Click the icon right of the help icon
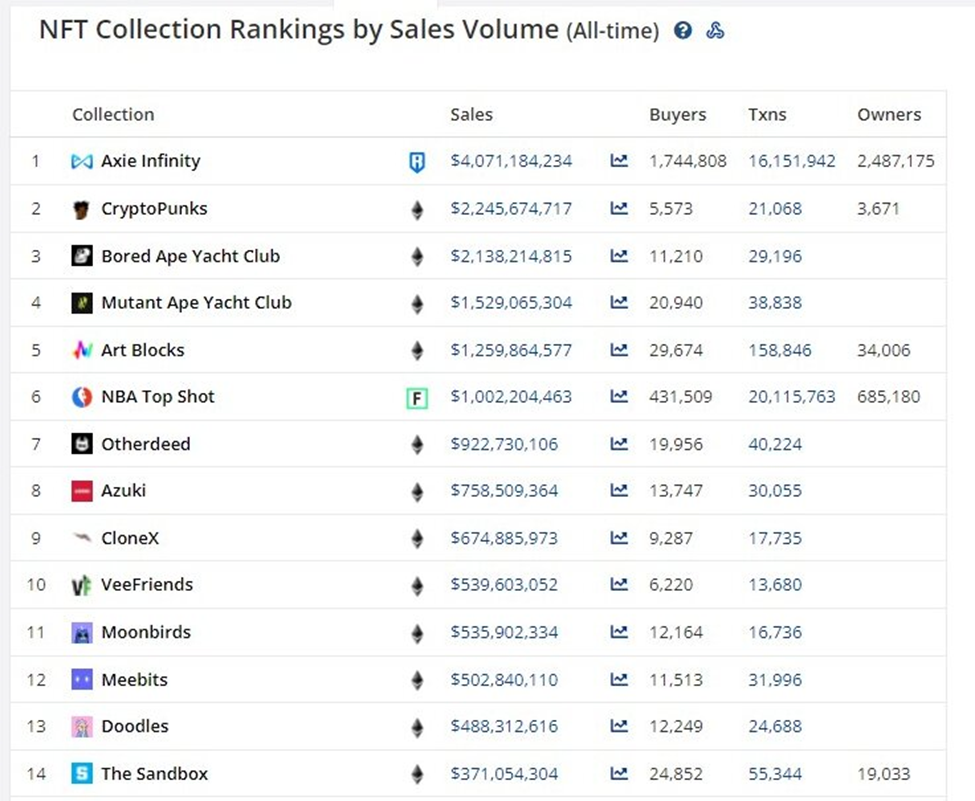975x801 pixels. (x=715, y=31)
